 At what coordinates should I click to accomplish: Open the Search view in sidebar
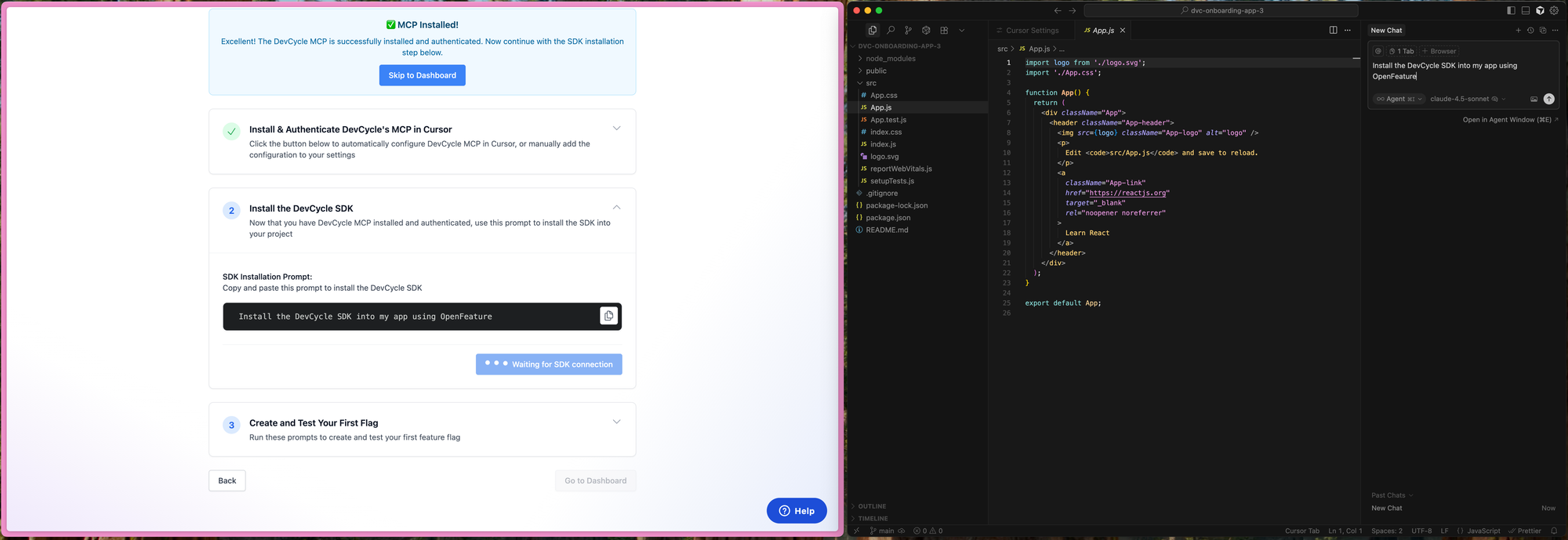coord(891,31)
